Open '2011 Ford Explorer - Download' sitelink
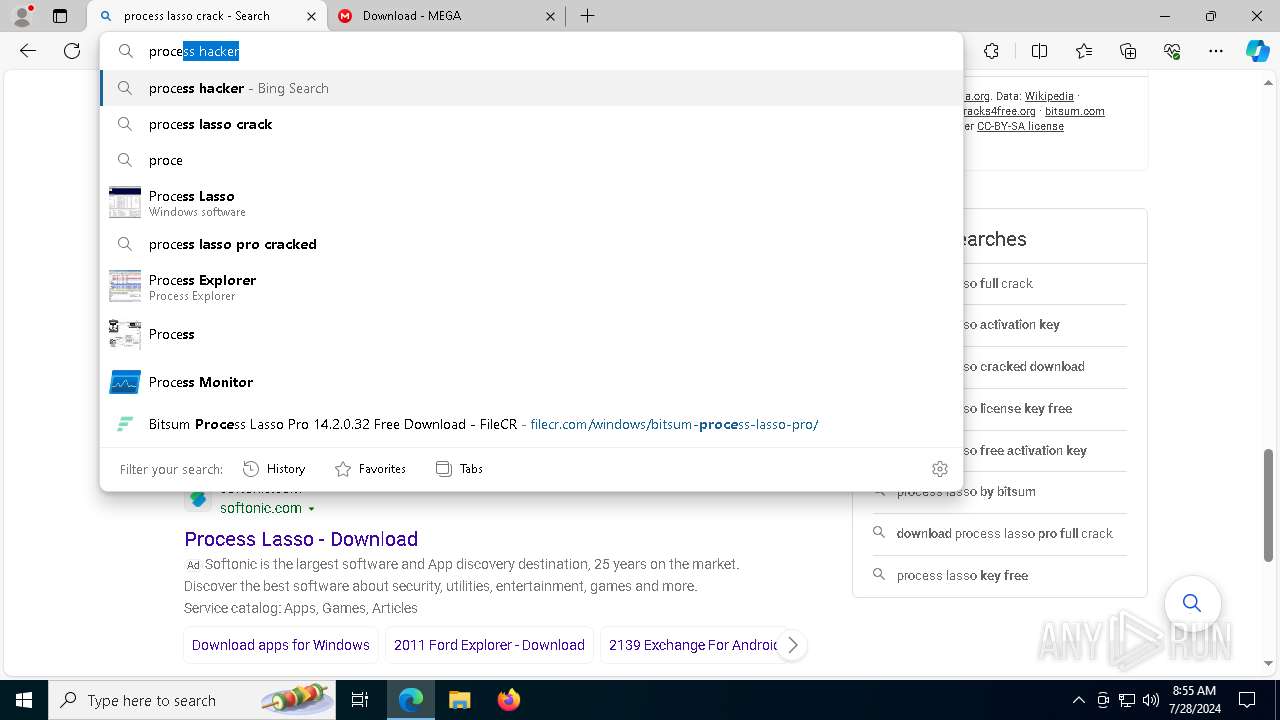The width and height of the screenshot is (1280, 720). [489, 645]
